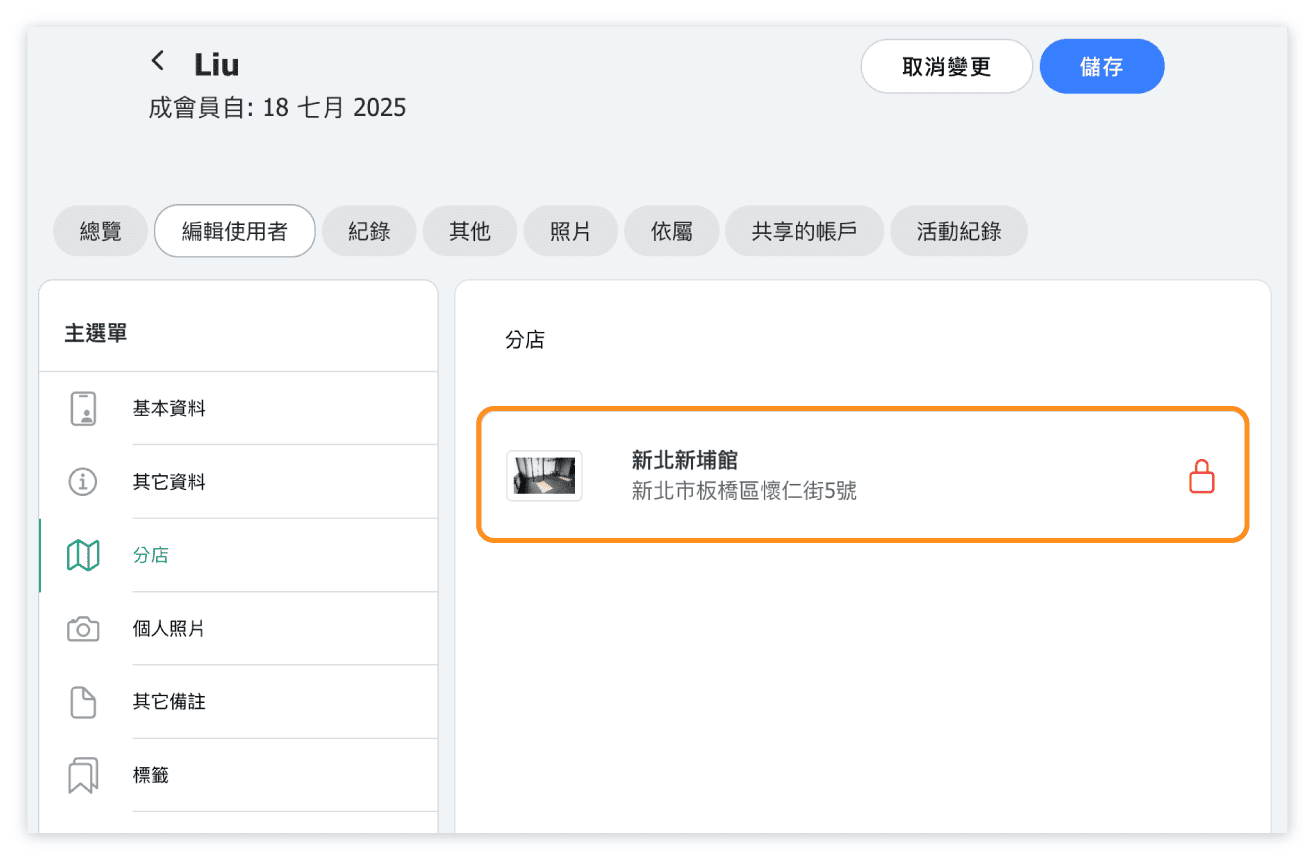
Task: Click the info circle icon for 其它資料
Action: tap(83, 482)
